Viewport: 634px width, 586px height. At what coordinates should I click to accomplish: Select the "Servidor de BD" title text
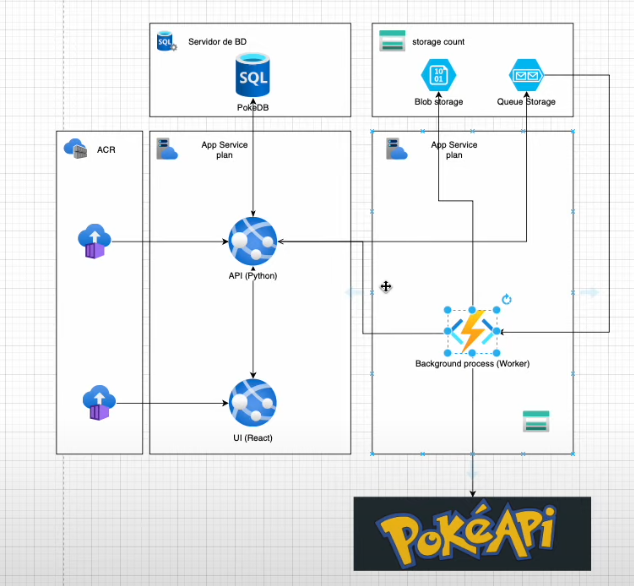[x=219, y=42]
